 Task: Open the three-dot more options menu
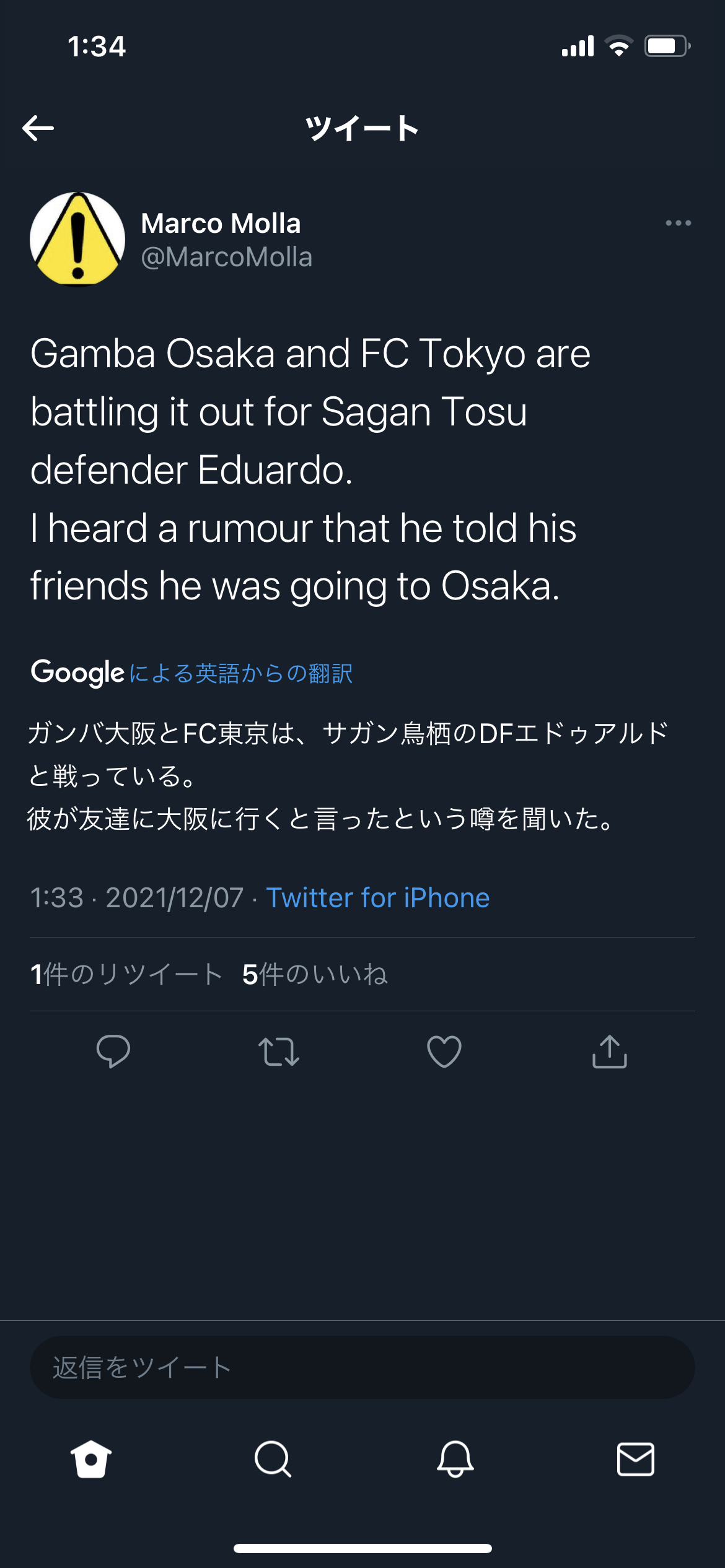(x=678, y=223)
